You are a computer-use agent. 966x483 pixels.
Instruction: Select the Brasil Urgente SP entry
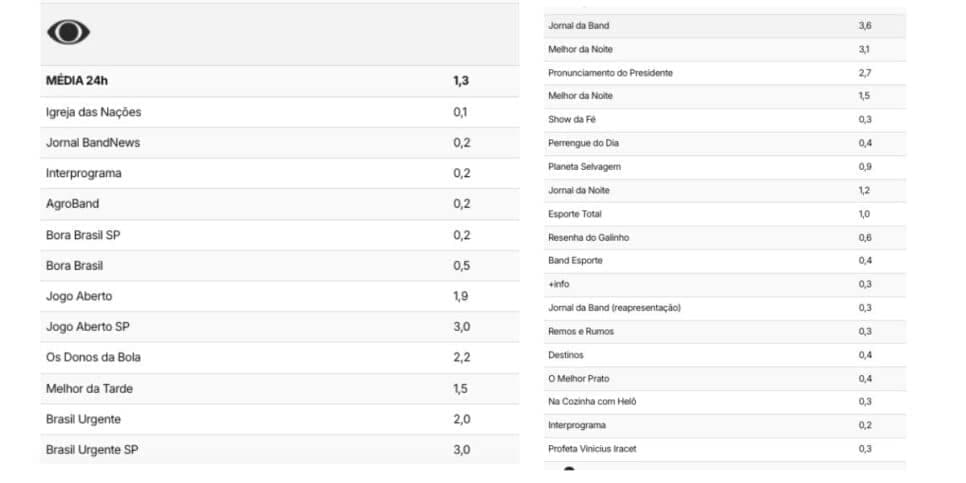(280, 450)
